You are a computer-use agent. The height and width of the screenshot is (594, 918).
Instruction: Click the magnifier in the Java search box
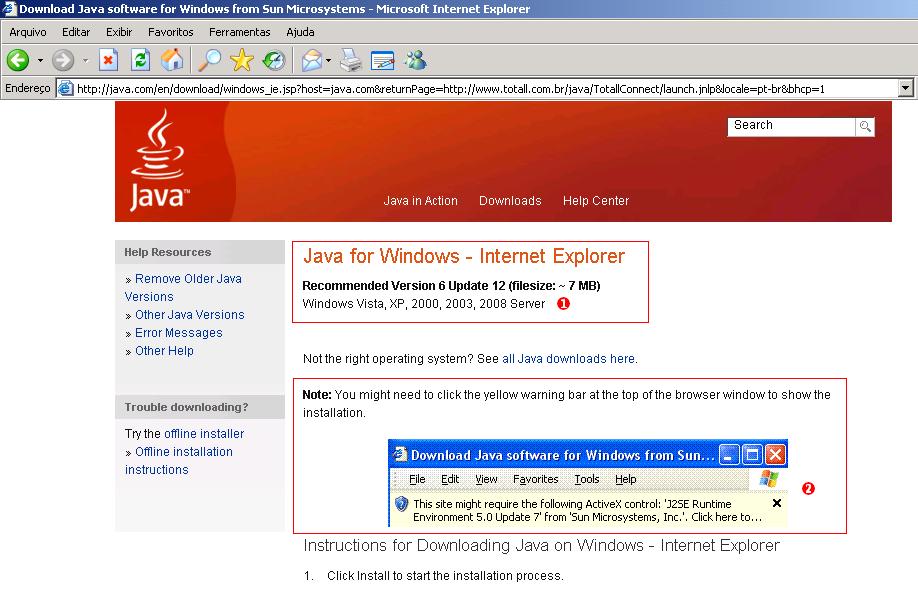pos(863,126)
